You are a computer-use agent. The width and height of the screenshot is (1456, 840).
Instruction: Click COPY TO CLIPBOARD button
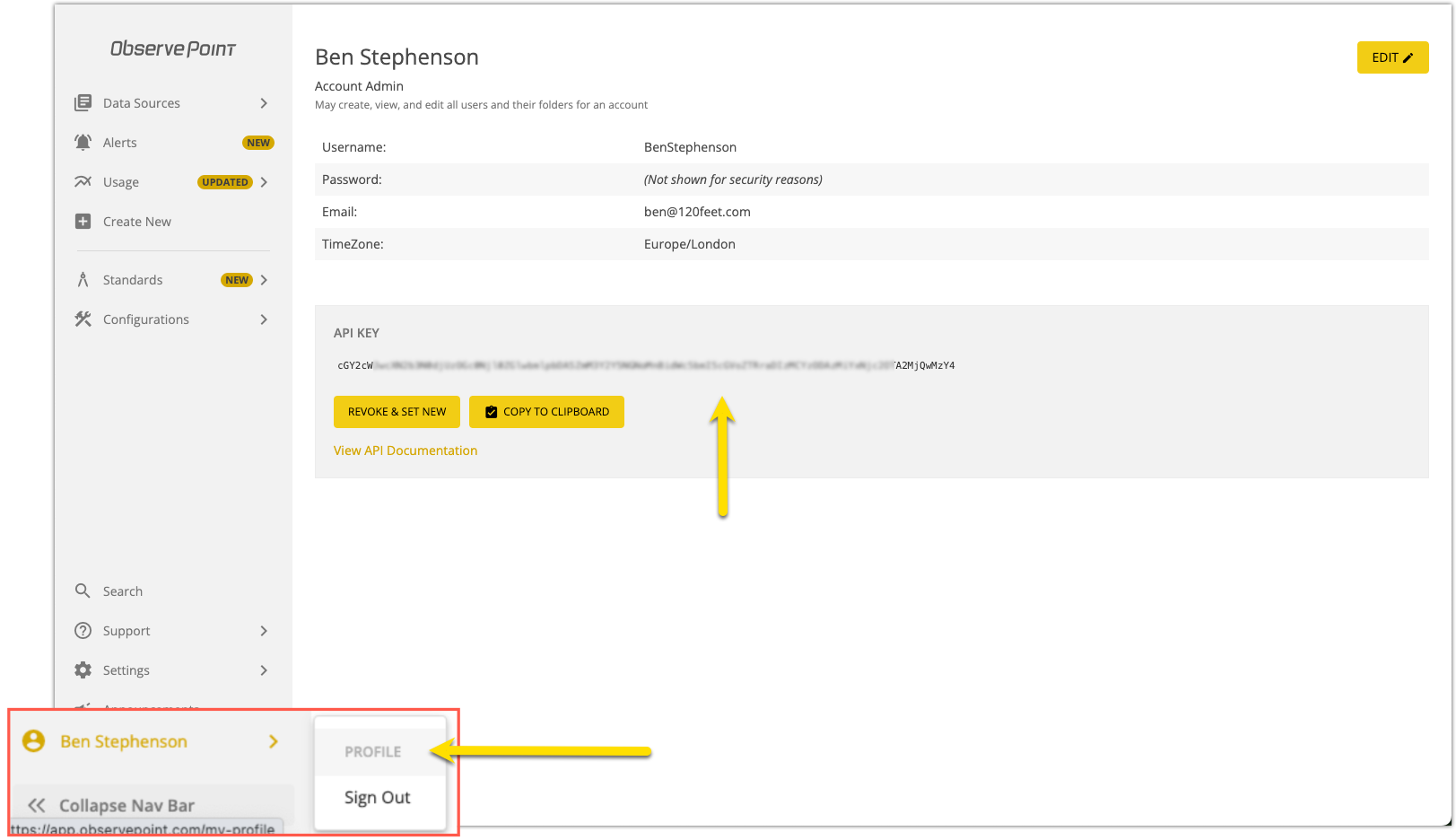coord(546,412)
